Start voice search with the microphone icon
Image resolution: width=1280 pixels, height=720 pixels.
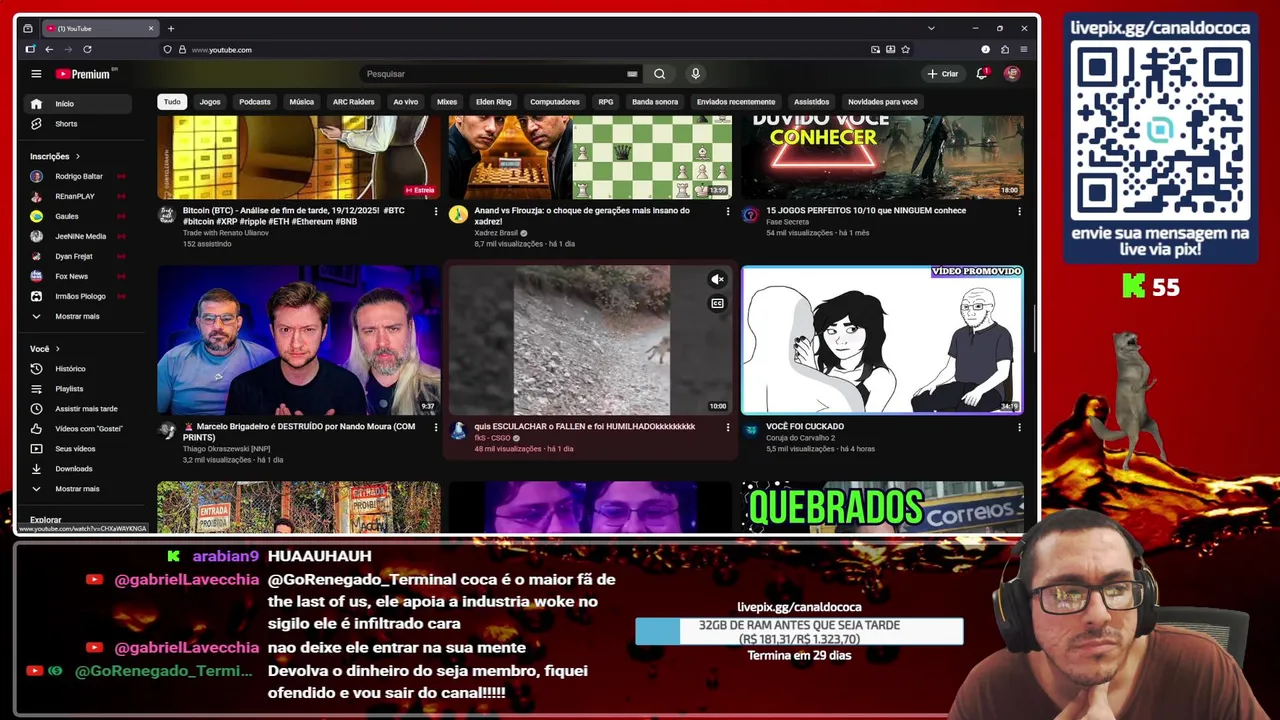tap(695, 74)
